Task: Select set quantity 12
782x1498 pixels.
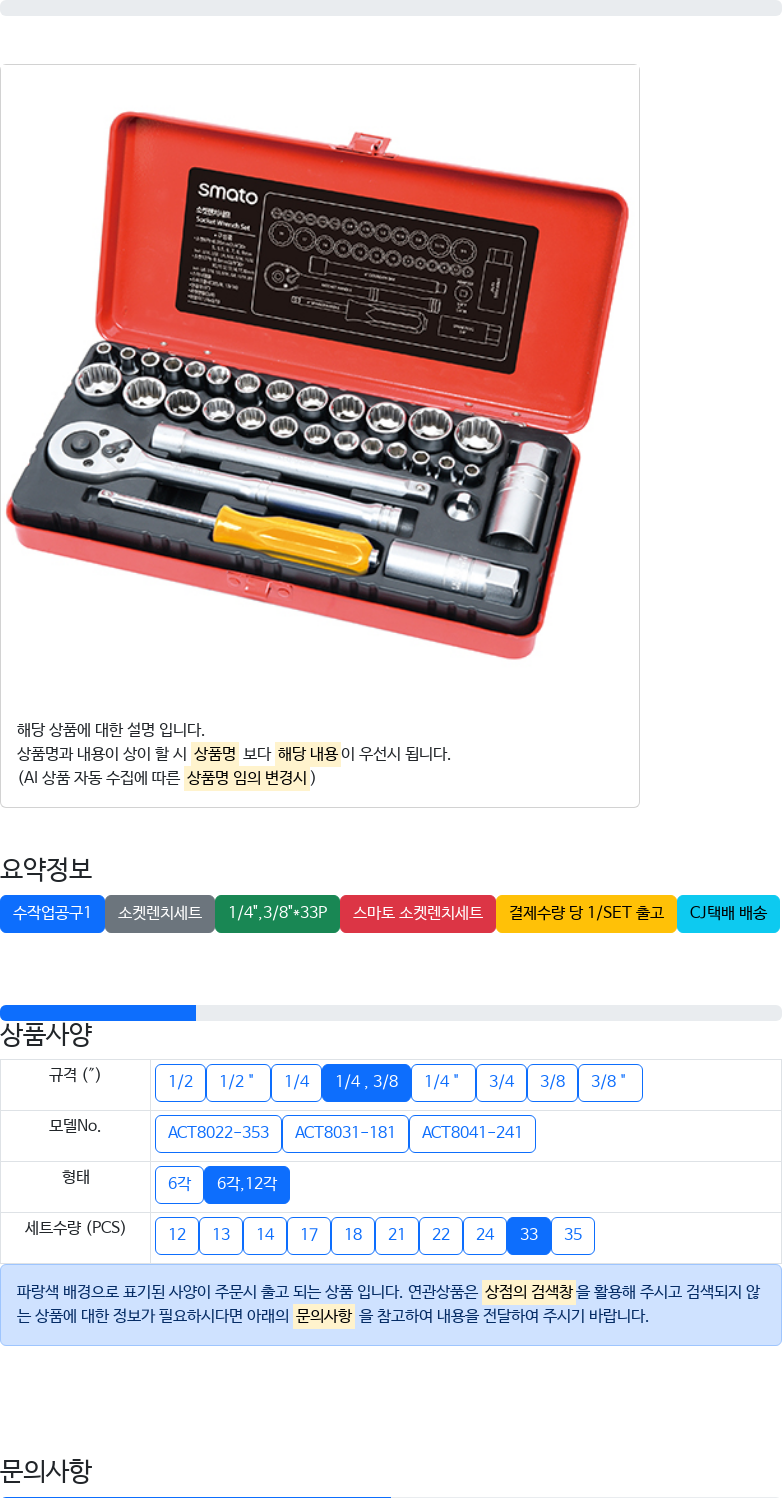Action: coord(177,1236)
